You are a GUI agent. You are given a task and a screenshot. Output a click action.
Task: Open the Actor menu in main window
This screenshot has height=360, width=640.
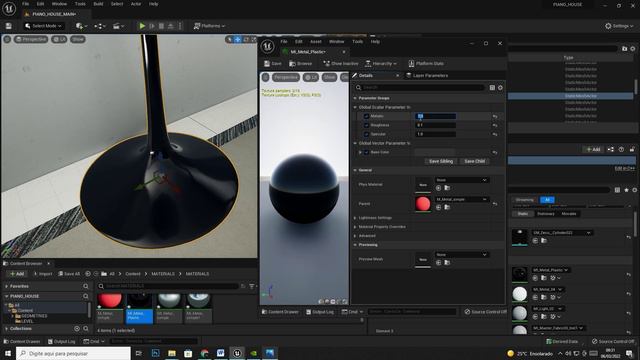click(x=136, y=4)
